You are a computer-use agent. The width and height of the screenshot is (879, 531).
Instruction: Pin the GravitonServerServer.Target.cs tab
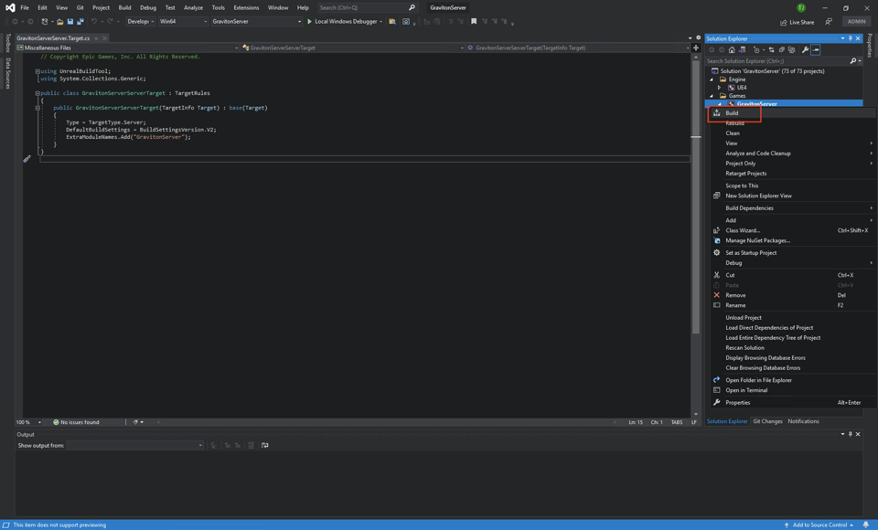click(96, 39)
